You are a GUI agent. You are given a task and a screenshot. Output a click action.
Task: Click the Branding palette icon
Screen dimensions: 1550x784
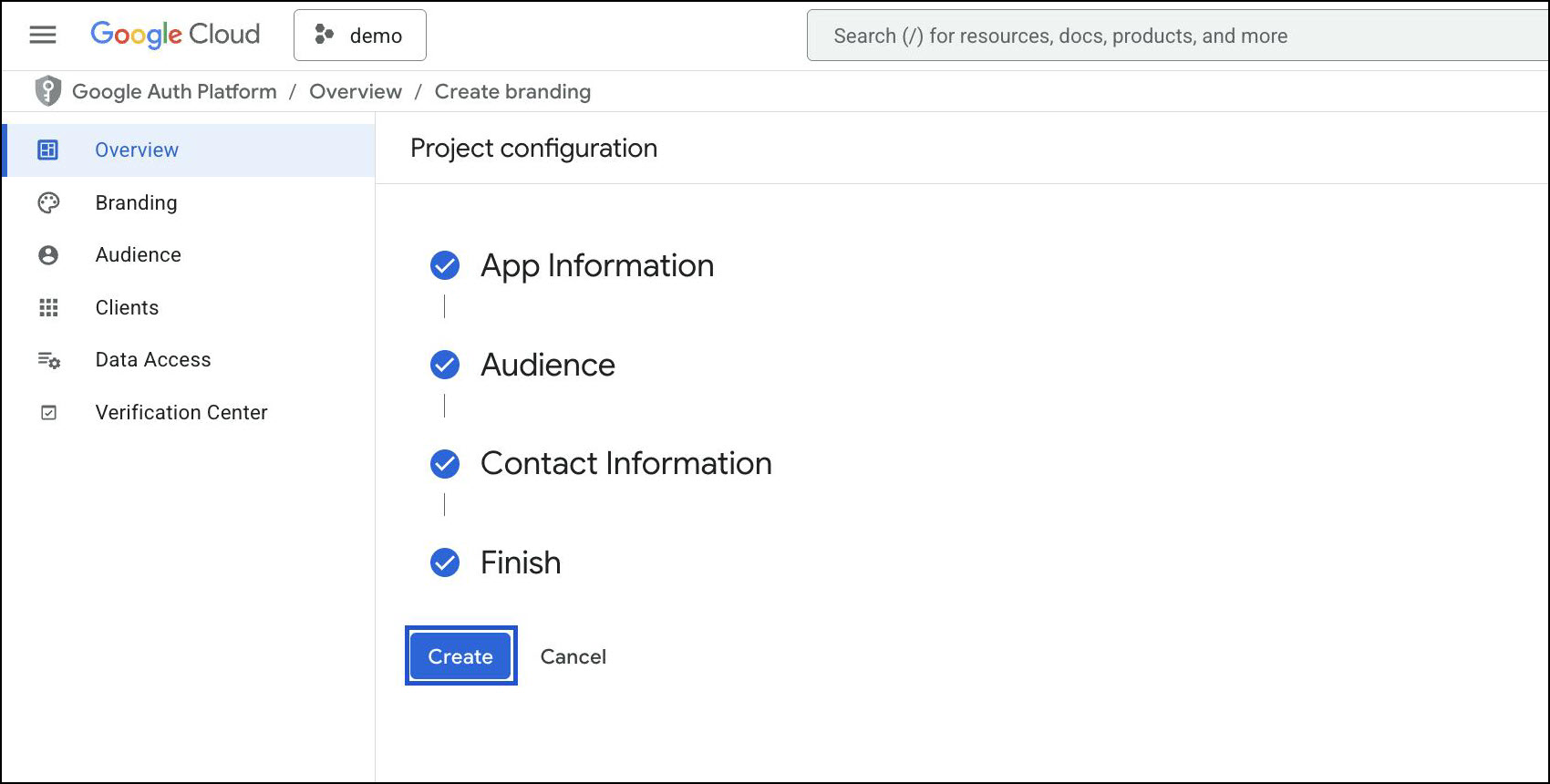(48, 202)
